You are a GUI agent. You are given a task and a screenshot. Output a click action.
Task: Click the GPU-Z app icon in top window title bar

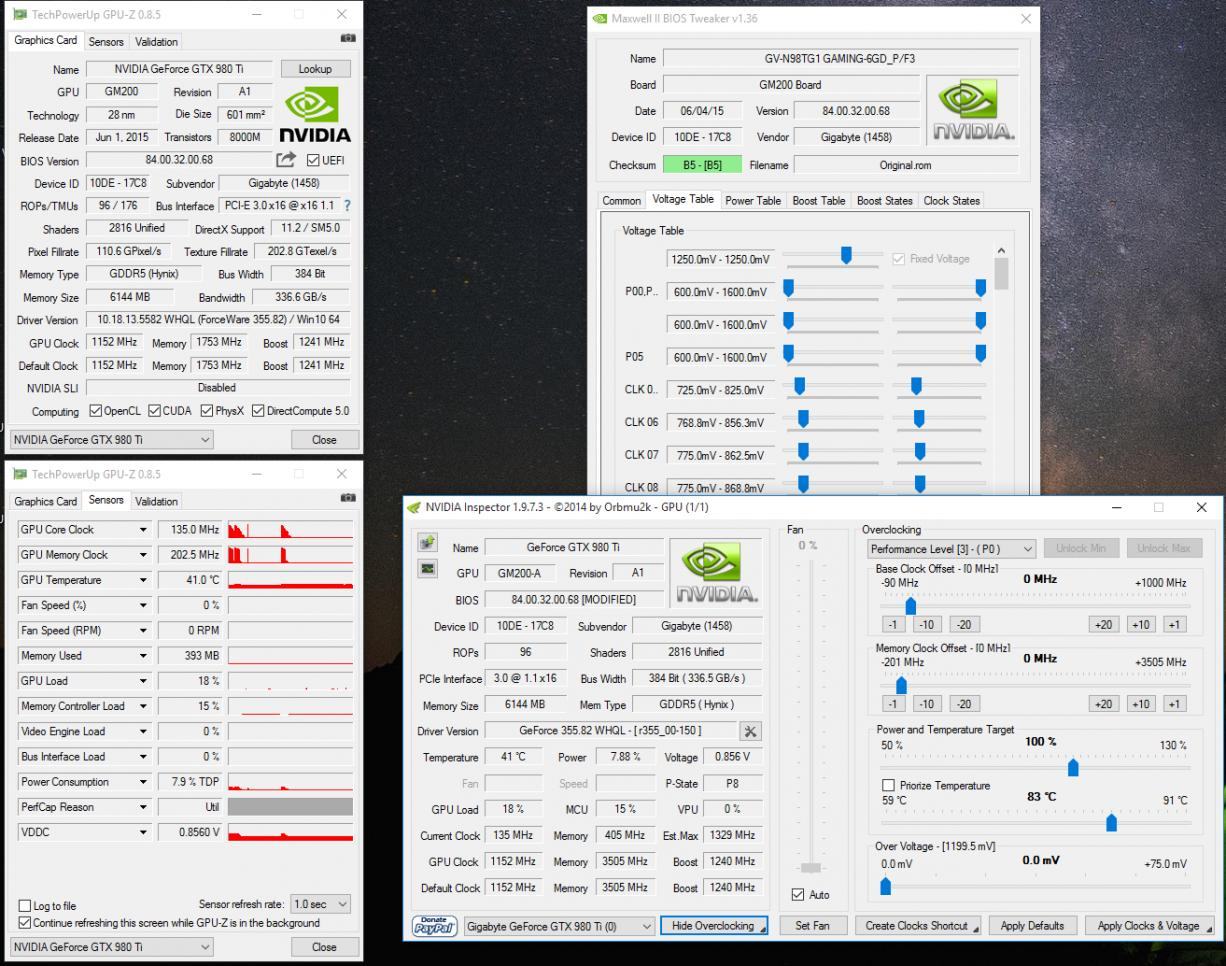[x=19, y=15]
